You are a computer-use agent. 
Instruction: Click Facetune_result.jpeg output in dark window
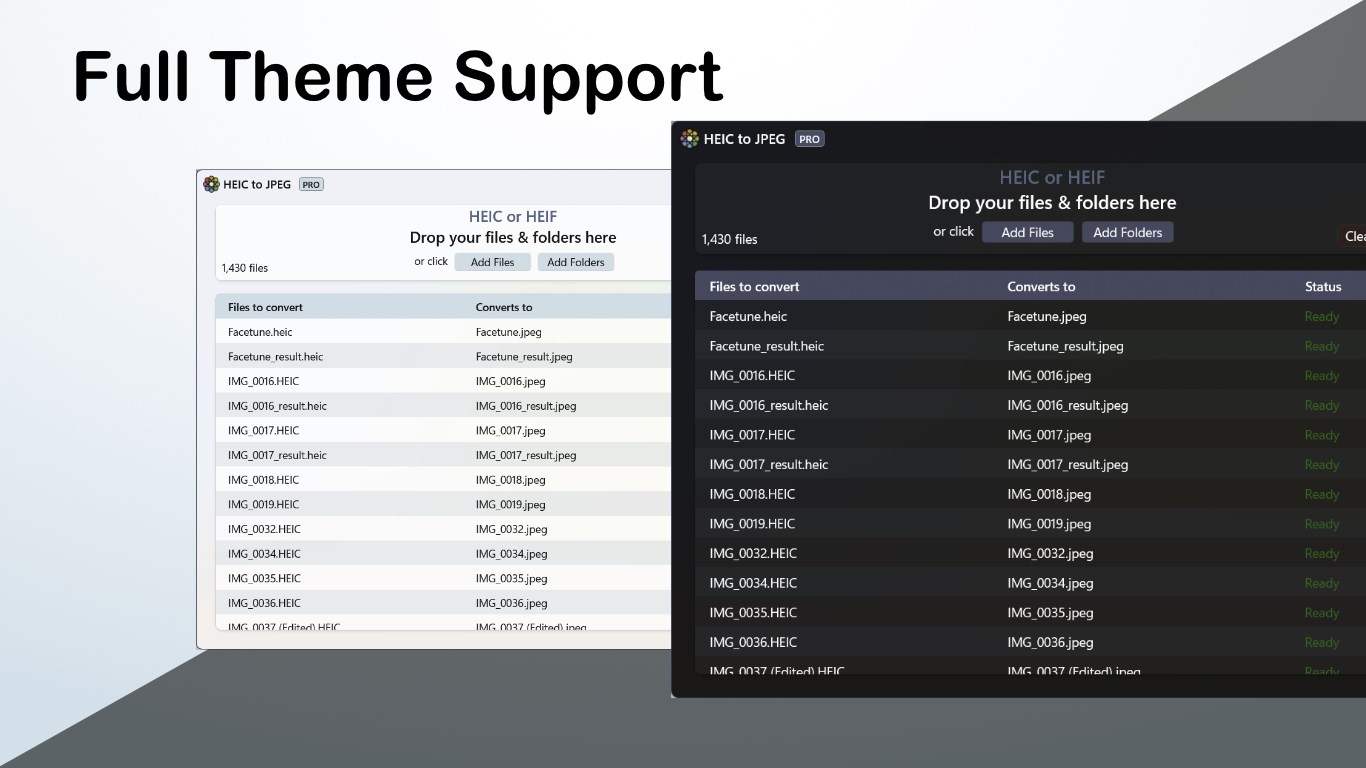1065,346
